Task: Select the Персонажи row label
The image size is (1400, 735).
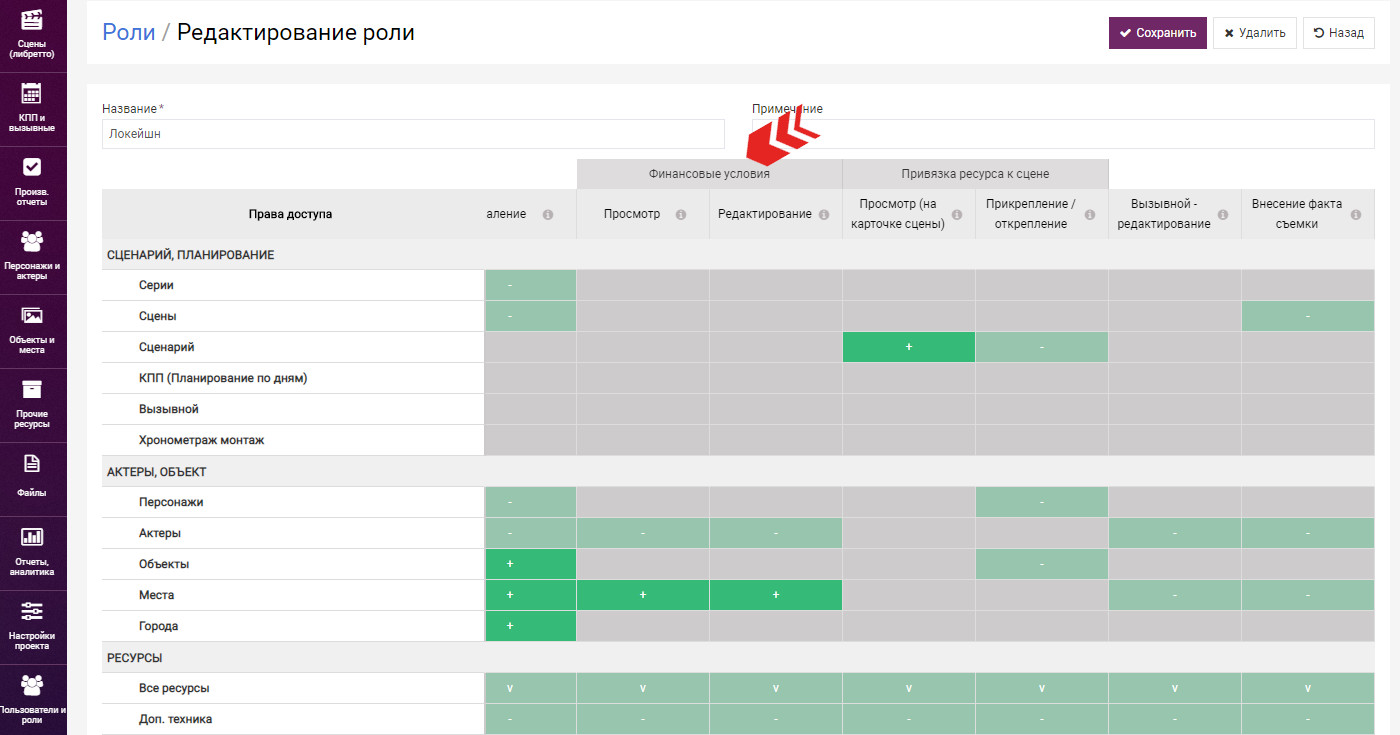Action: point(171,502)
